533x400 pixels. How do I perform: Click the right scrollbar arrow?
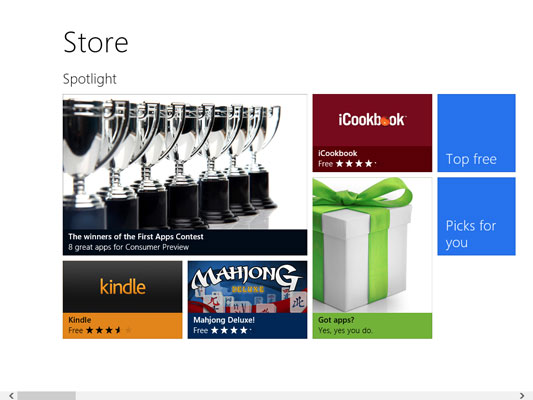[x=522, y=396]
